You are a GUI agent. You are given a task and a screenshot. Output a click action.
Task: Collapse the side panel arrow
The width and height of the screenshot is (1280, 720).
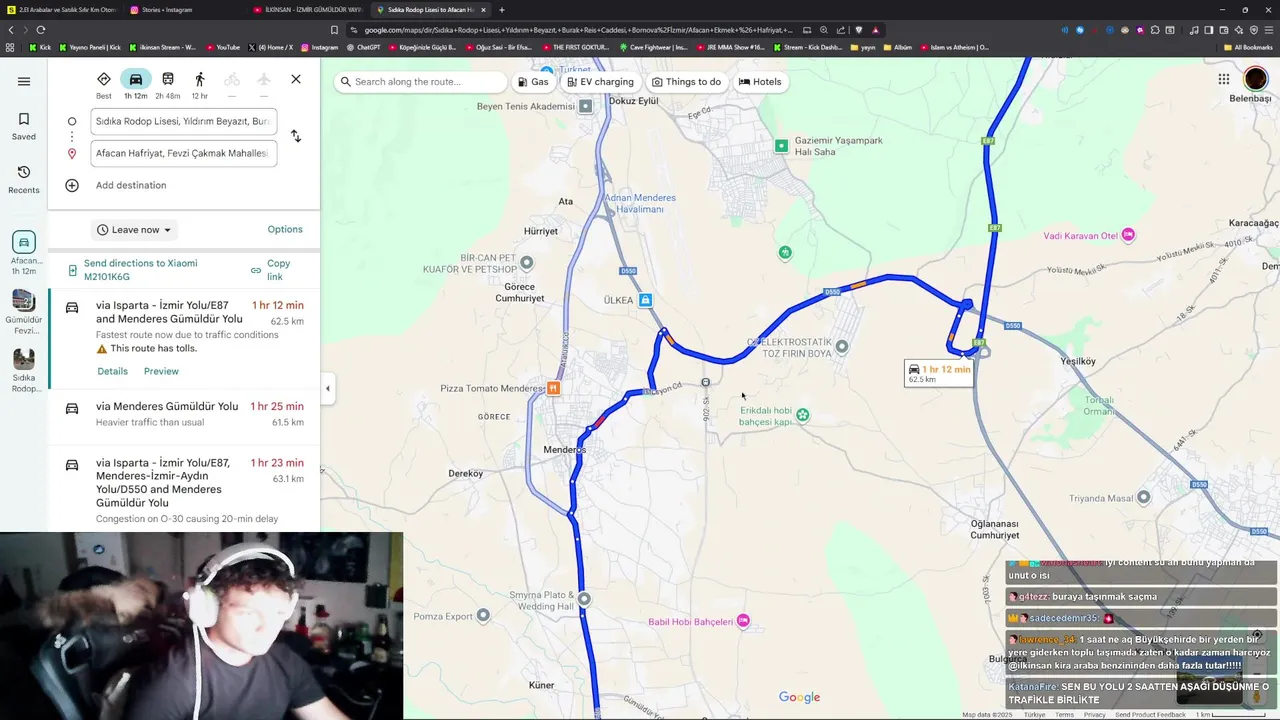tap(327, 388)
